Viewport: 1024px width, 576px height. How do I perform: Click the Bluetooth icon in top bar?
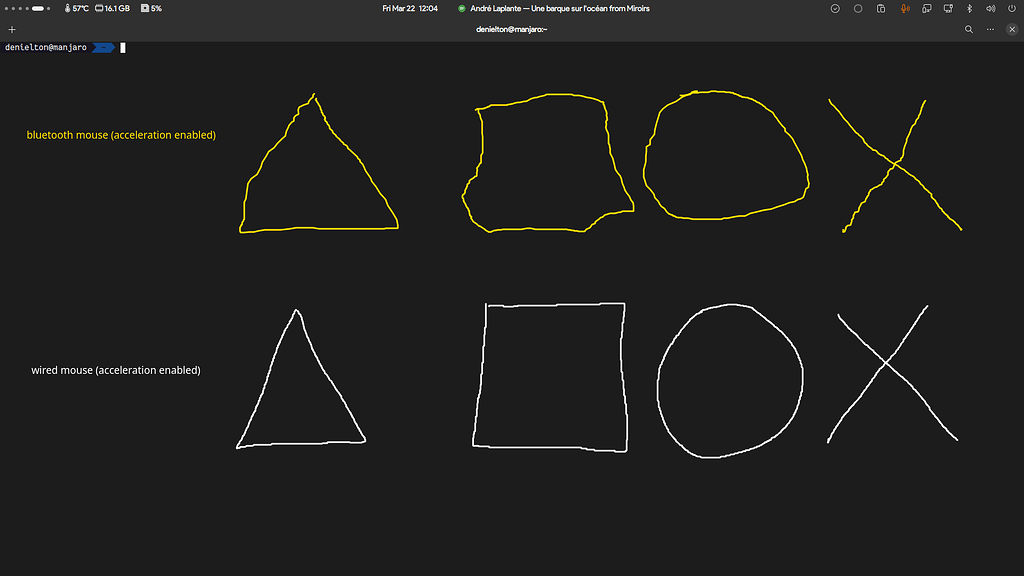pyautogui.click(x=968, y=8)
